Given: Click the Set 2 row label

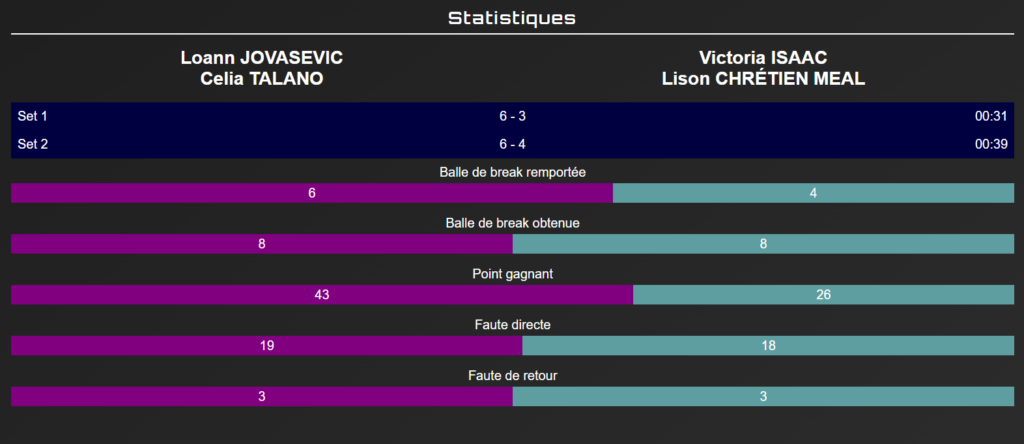Looking at the screenshot, I should [33, 144].
